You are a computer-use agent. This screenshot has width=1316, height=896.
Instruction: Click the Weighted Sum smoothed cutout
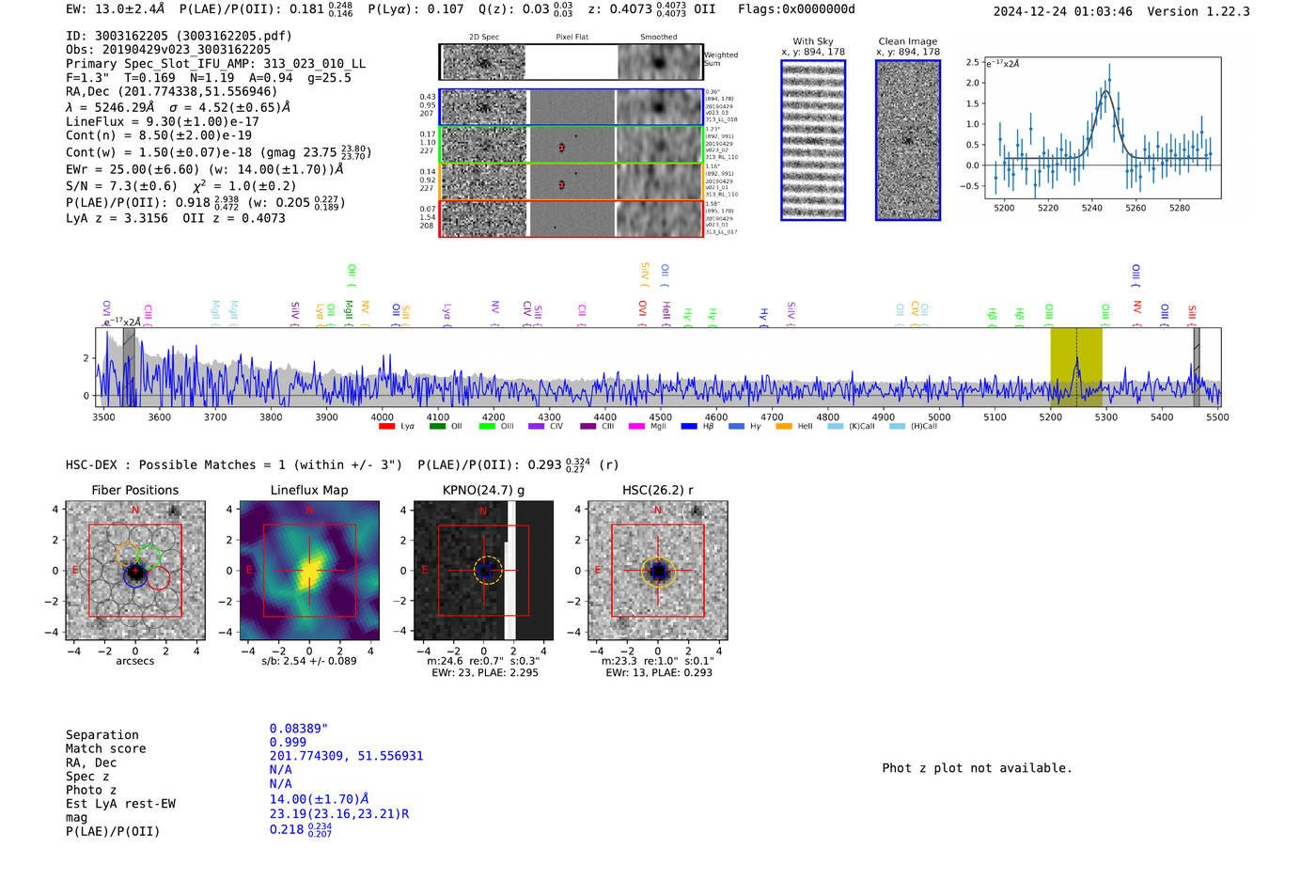[659, 62]
